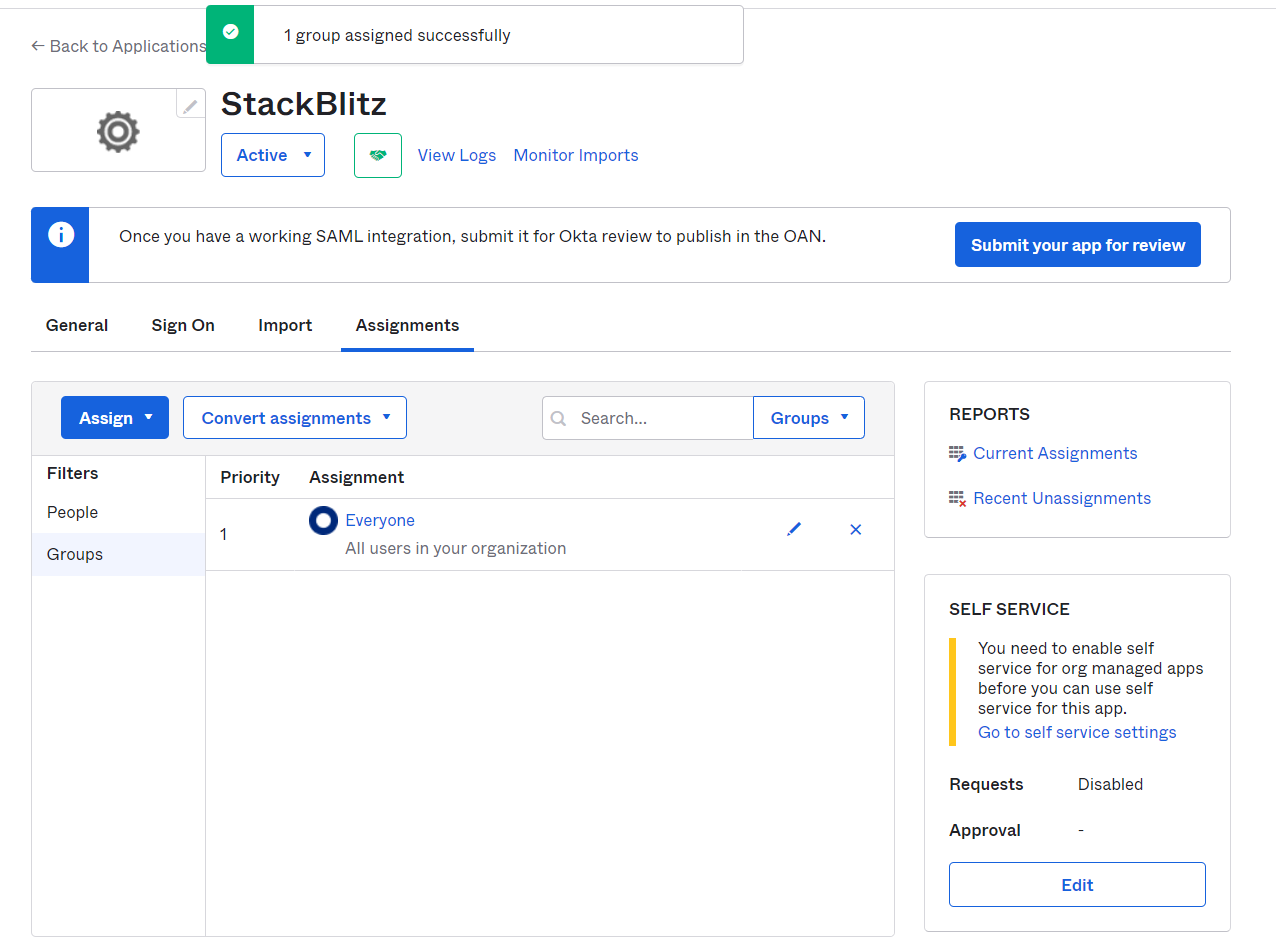Click the Recent Unassignments report icon
This screenshot has height=943, width=1276.
(x=957, y=497)
